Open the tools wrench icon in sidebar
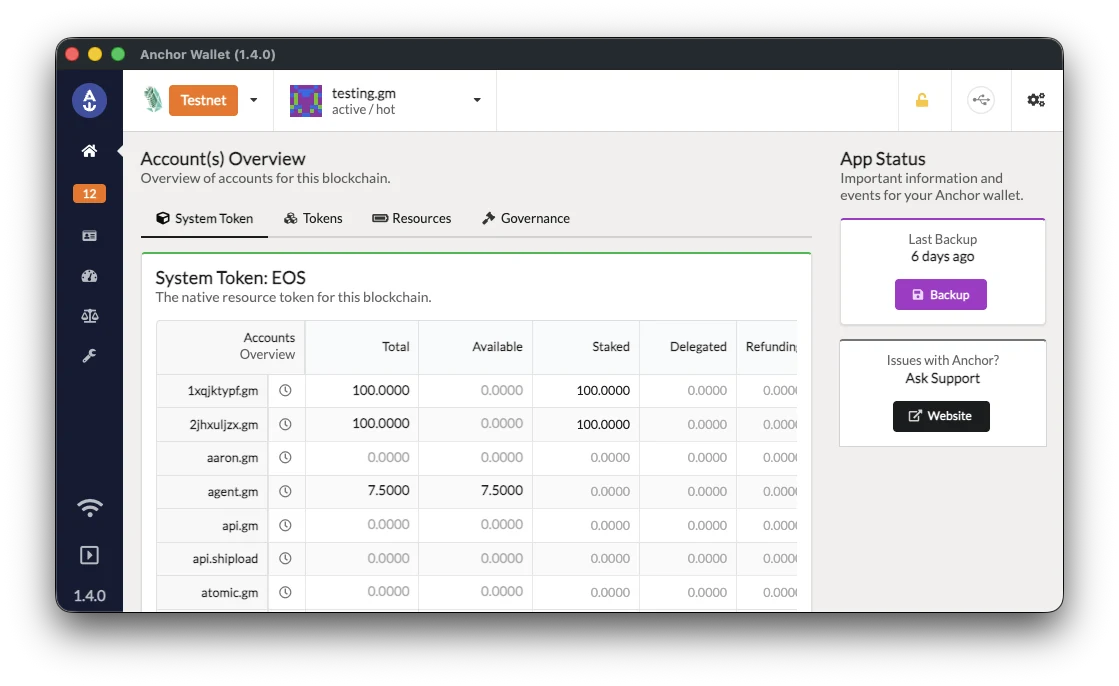Viewport: 1119px width, 686px height. point(89,355)
